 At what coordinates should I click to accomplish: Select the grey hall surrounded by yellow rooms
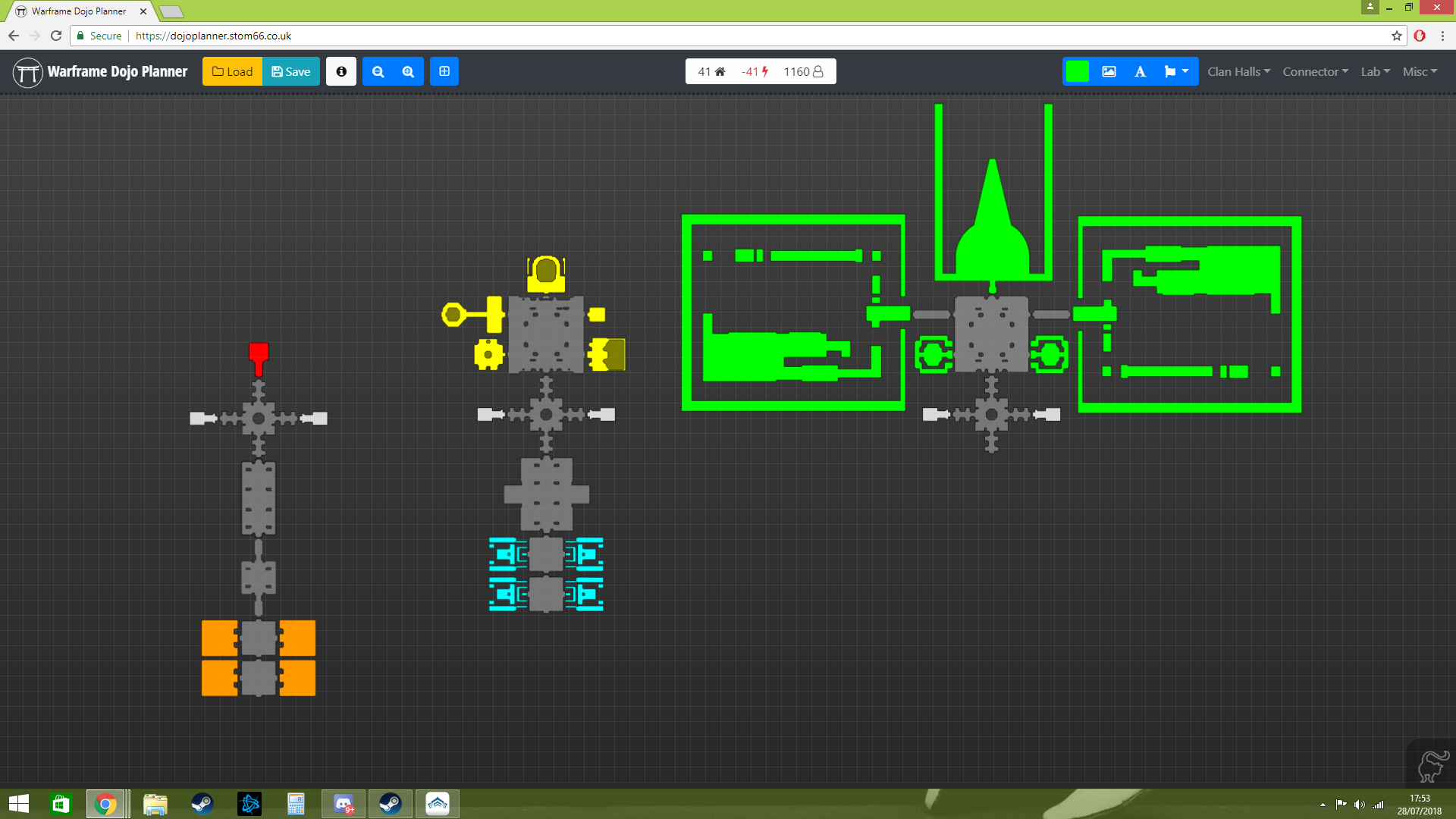click(x=546, y=334)
